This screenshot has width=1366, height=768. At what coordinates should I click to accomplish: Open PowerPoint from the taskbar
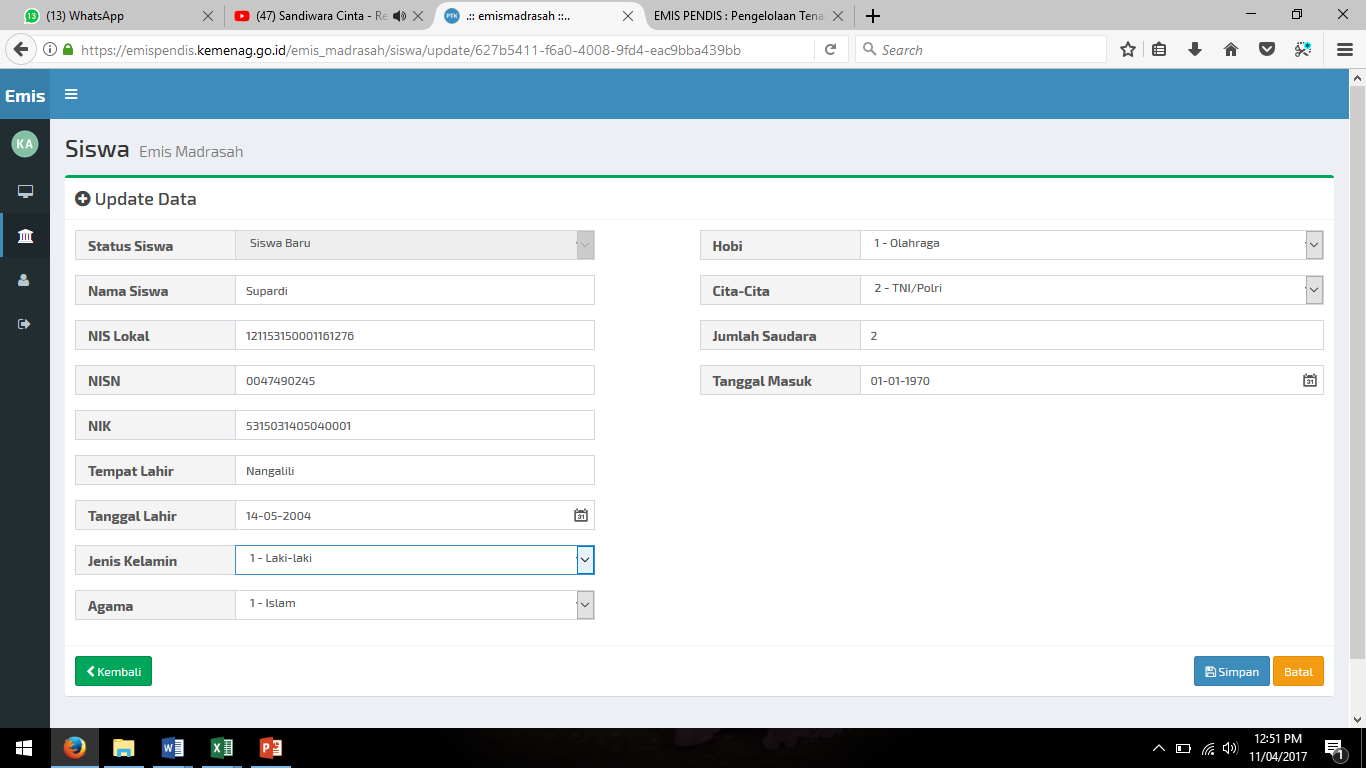pos(271,748)
